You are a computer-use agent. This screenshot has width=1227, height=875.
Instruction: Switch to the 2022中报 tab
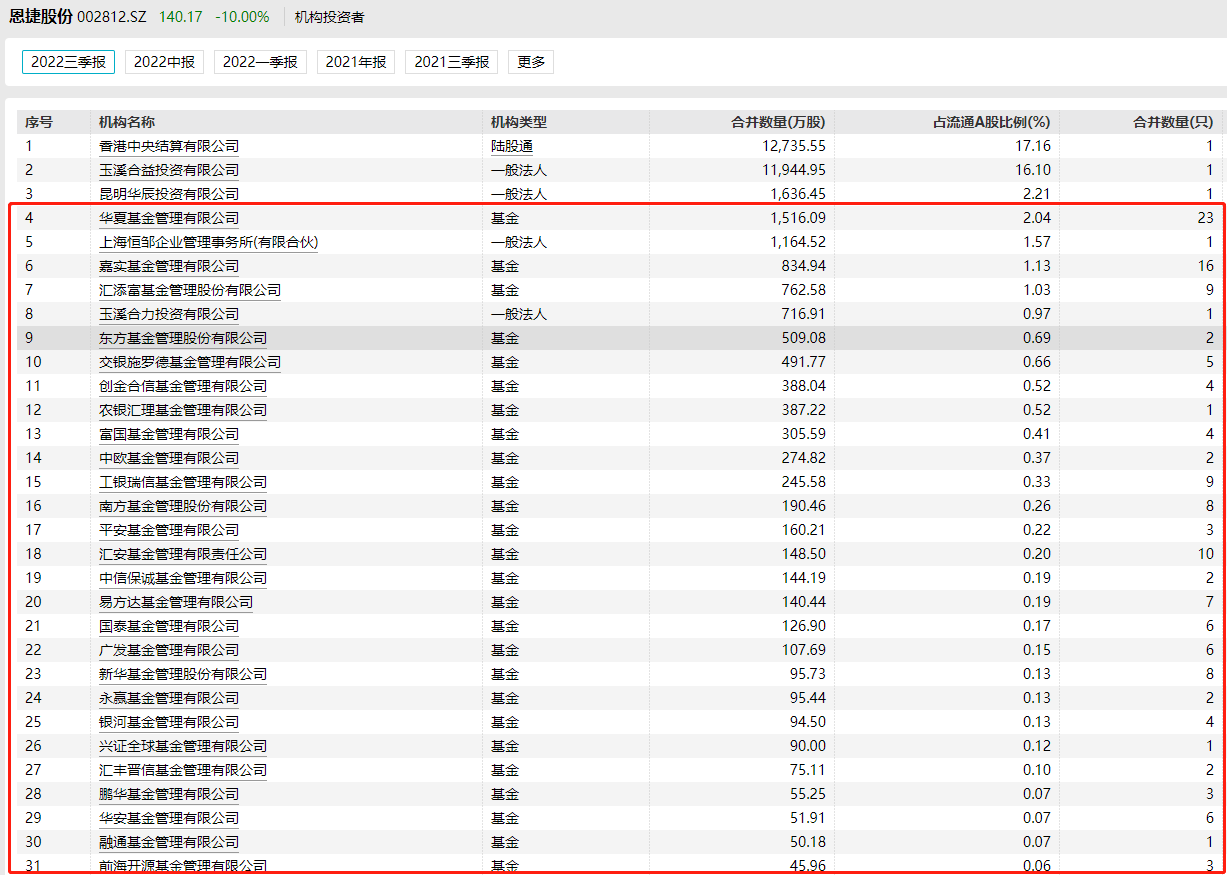(x=164, y=62)
